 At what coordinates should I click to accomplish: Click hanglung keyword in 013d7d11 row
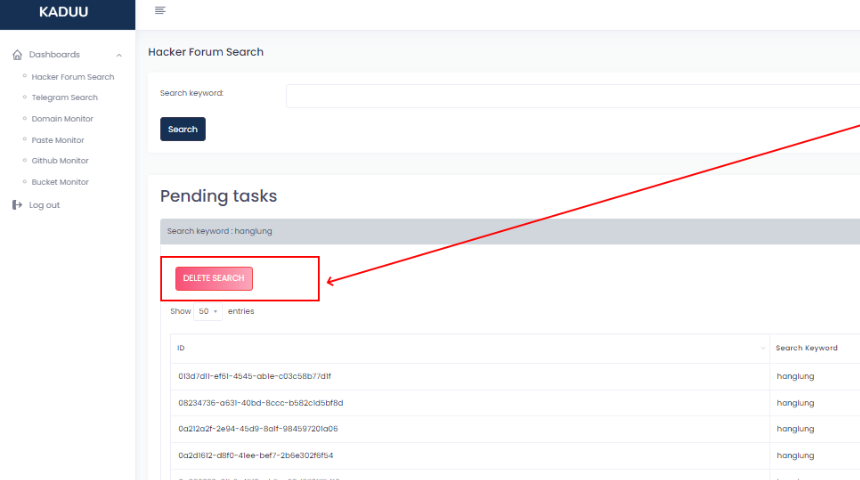tap(795, 376)
